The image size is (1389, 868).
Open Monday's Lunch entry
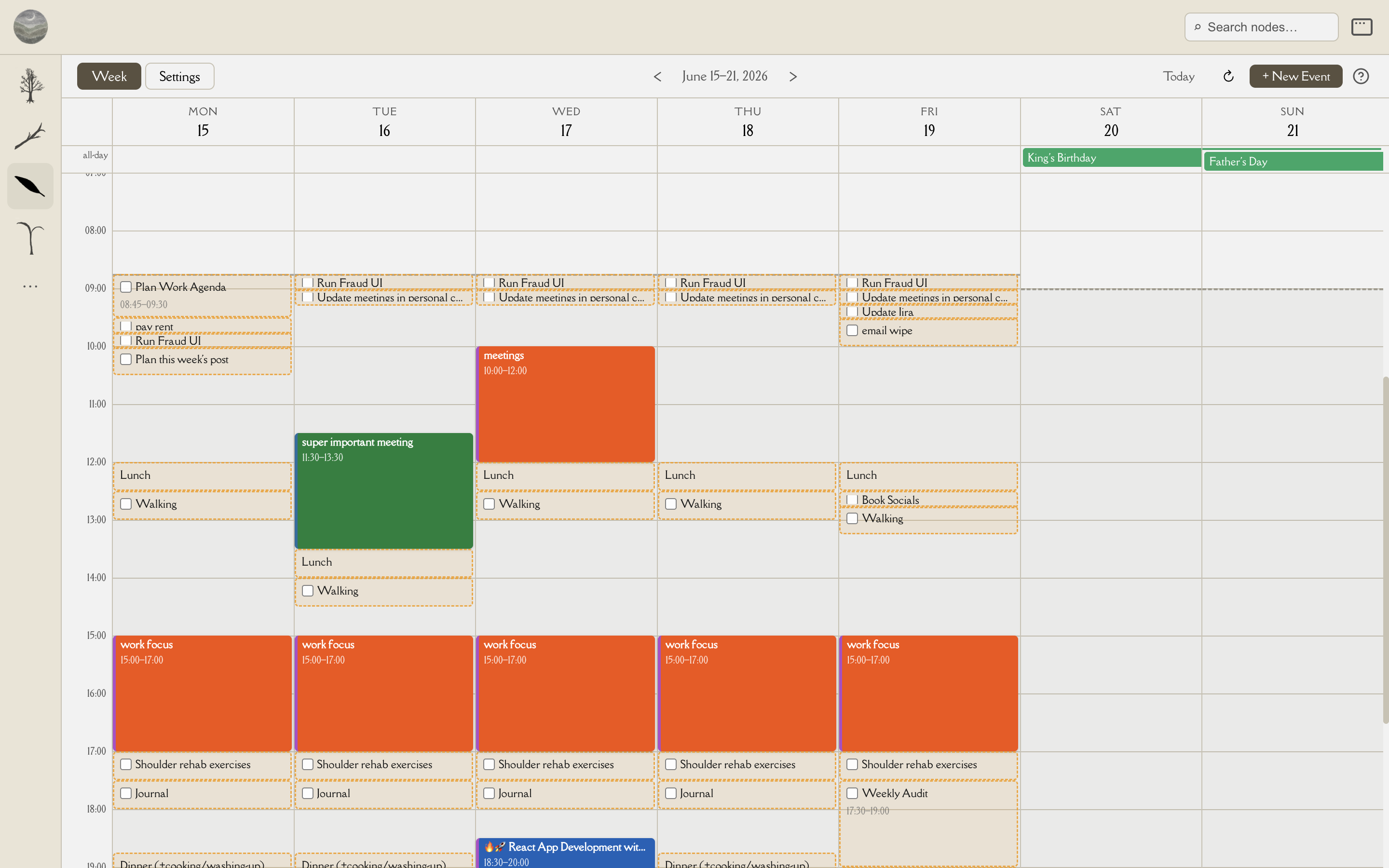(x=202, y=476)
